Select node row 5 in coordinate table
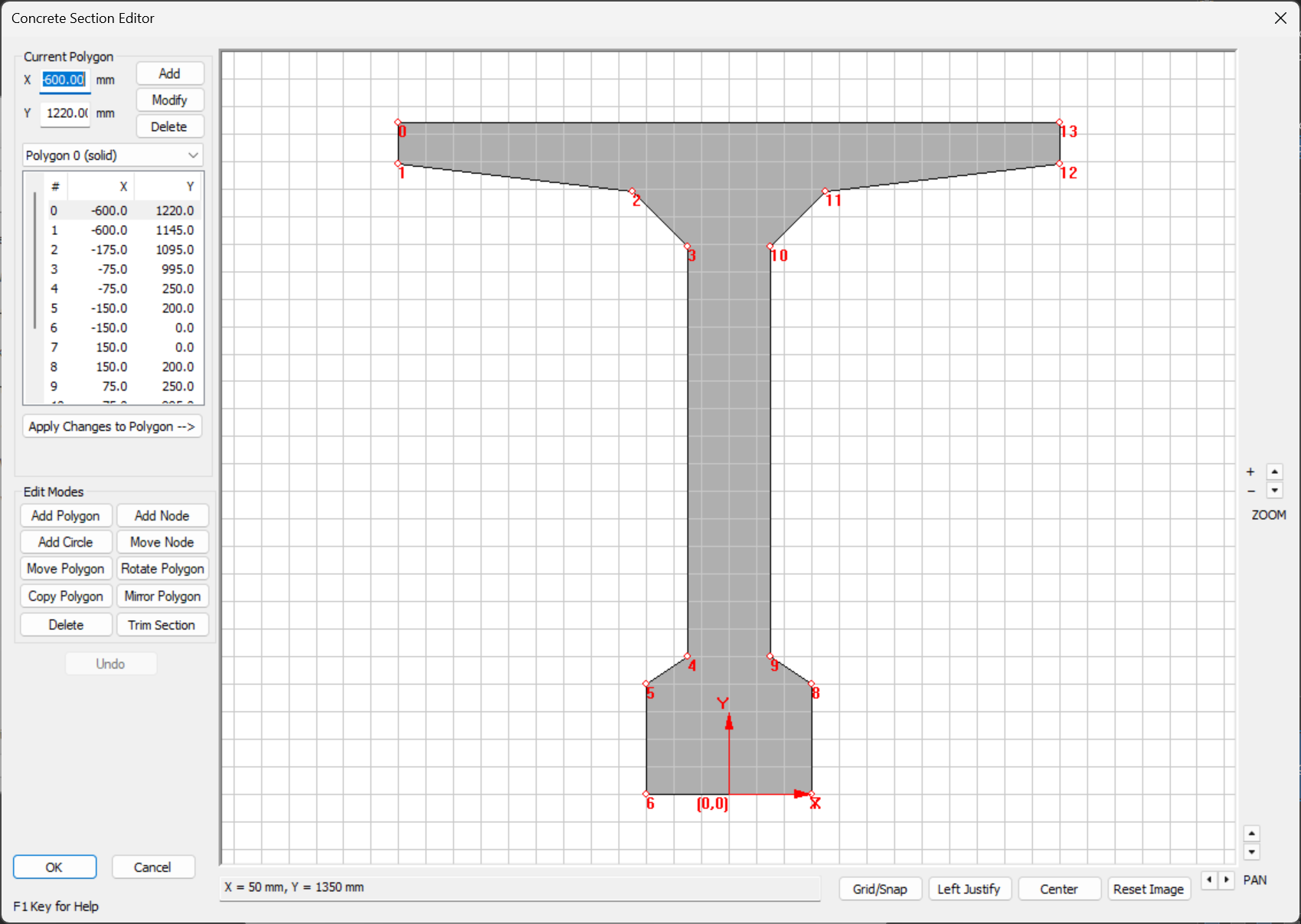This screenshot has width=1301, height=924. [123, 309]
